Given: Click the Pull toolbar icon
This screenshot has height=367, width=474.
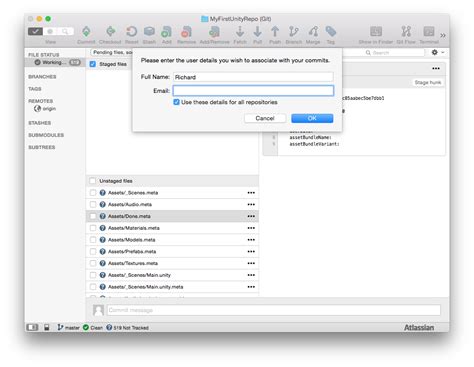Looking at the screenshot, I should point(257,32).
